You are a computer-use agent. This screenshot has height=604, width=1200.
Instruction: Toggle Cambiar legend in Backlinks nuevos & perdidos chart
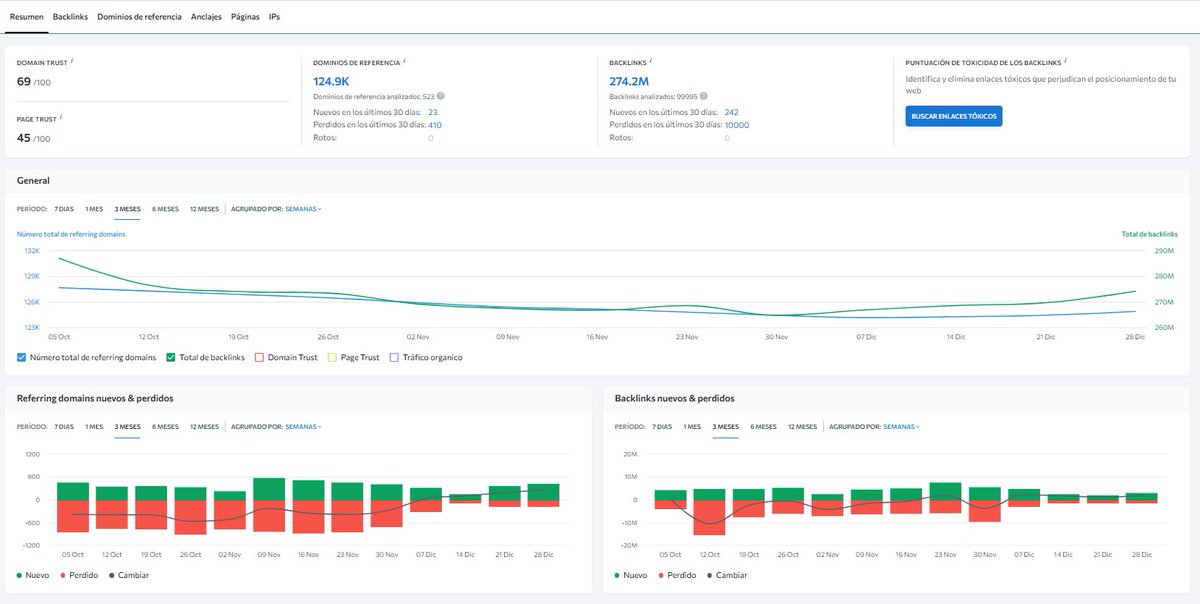(x=727, y=575)
